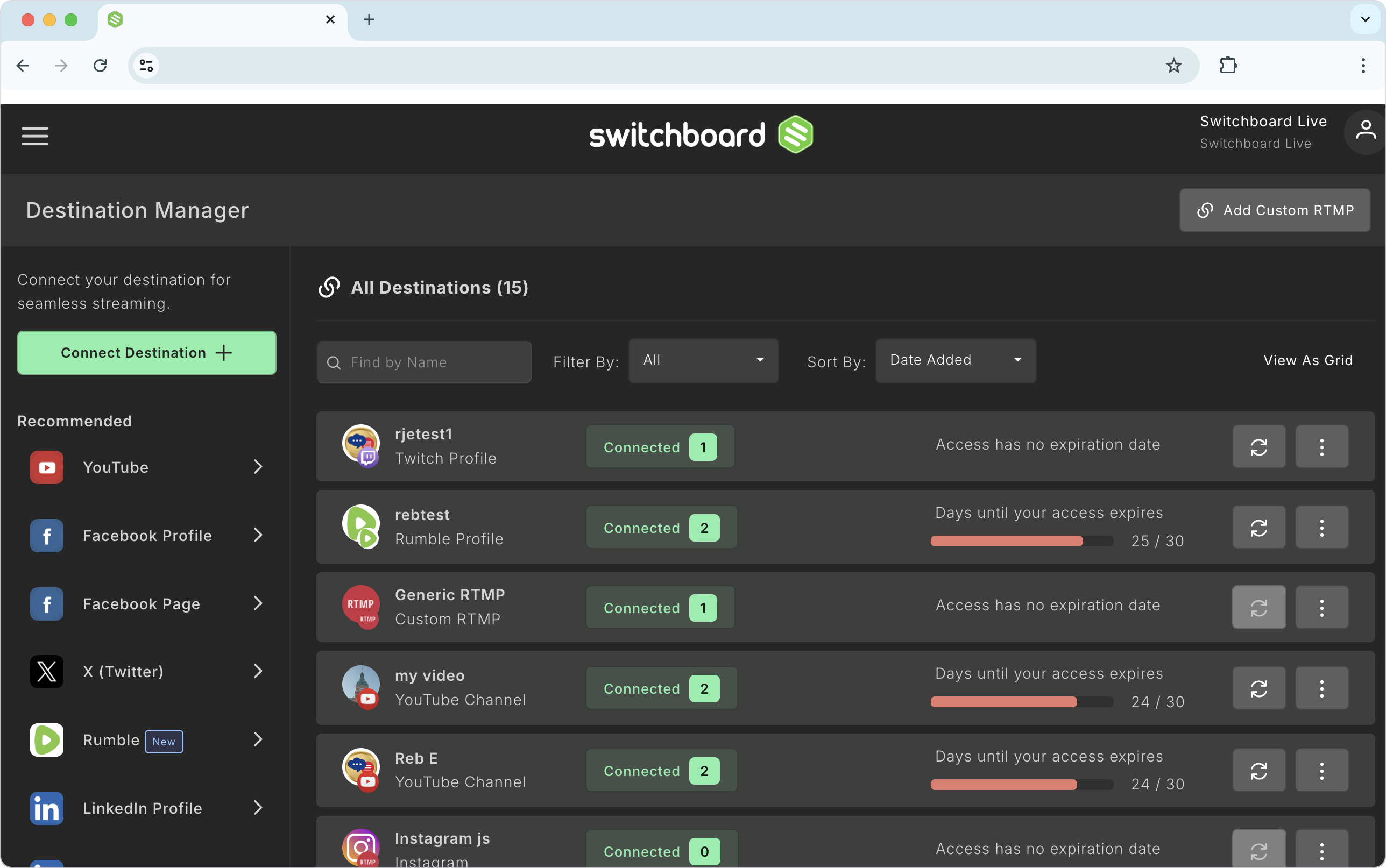Image resolution: width=1386 pixels, height=868 pixels.
Task: Bookmark this page with the star icon
Action: 1173,66
